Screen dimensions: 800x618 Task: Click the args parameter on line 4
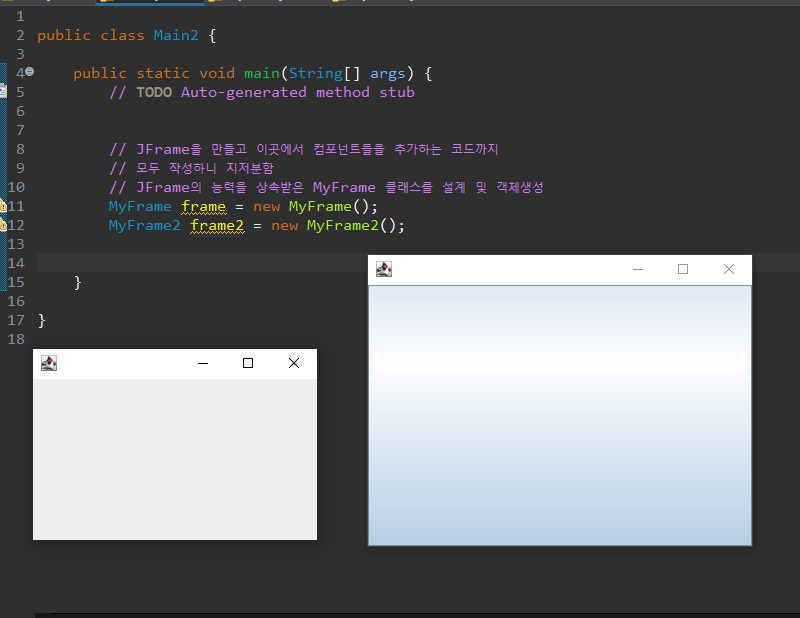point(387,75)
